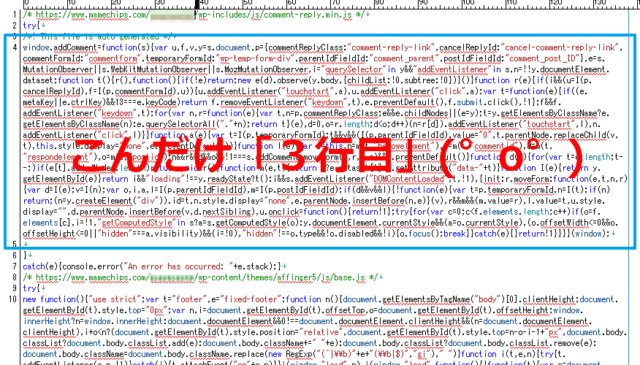Click line number 8 in the gutter

pyautogui.click(x=15, y=278)
